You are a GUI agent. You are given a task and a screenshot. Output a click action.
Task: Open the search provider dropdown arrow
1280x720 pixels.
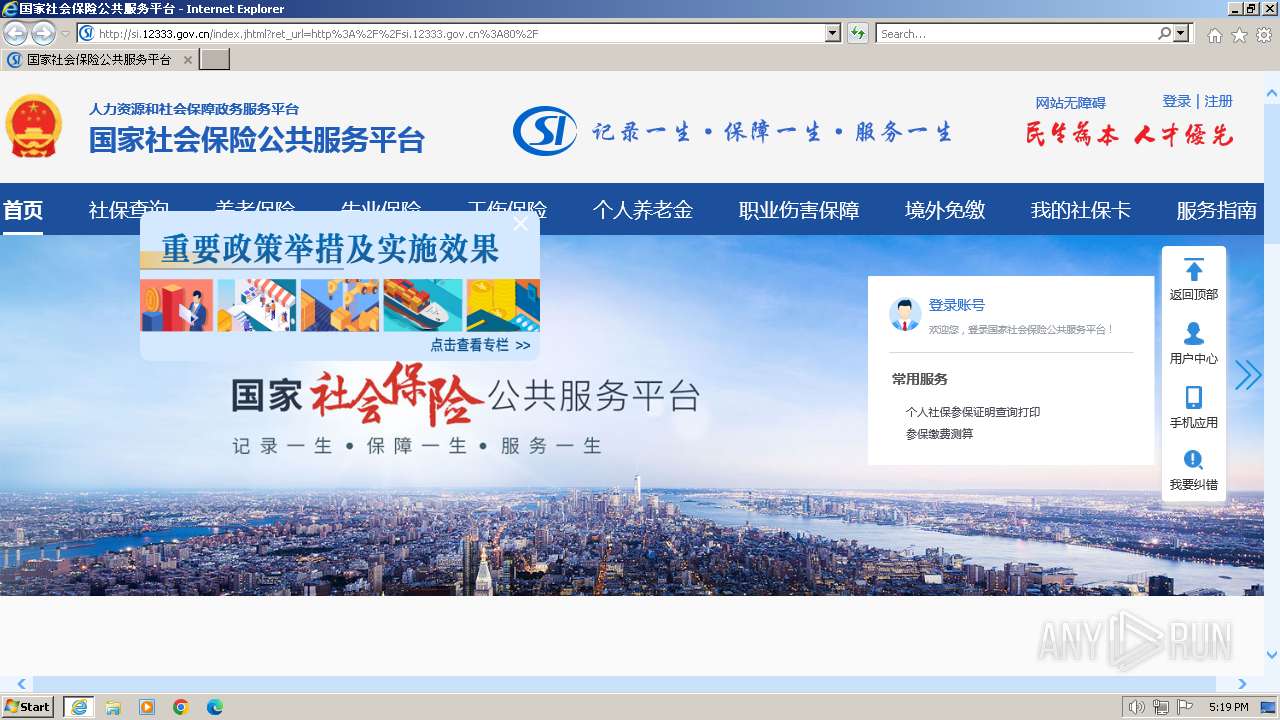(1182, 34)
